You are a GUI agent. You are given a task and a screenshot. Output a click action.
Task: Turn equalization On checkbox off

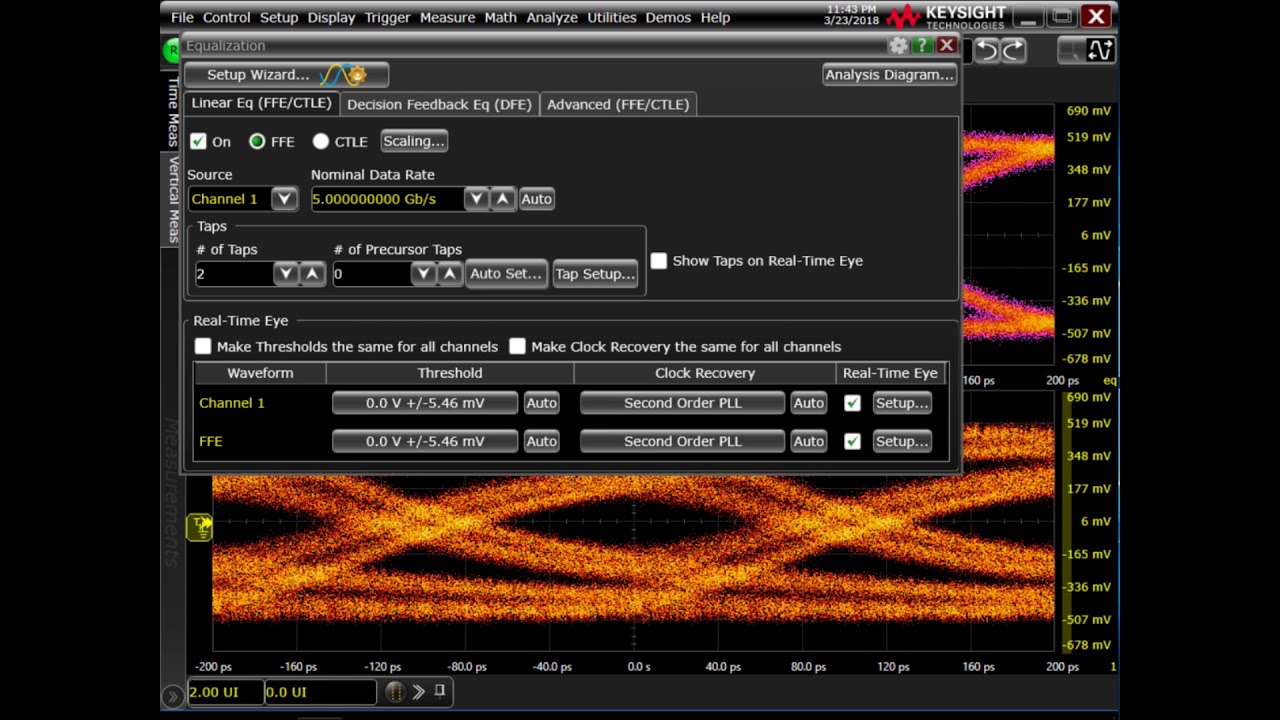[x=198, y=142]
